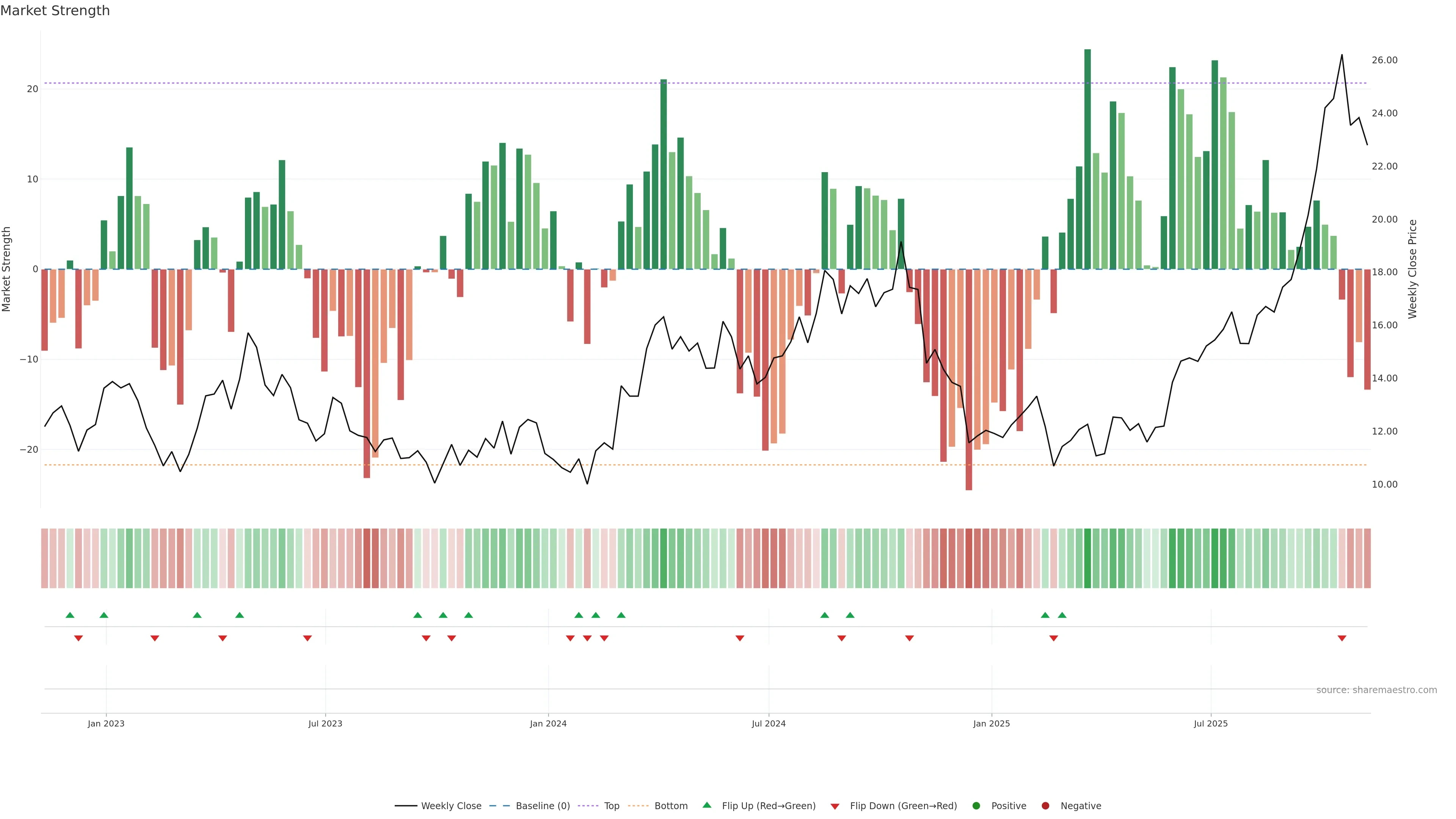Click the darkest green heat-strip cell
1456x819 pixels.
(1087, 559)
